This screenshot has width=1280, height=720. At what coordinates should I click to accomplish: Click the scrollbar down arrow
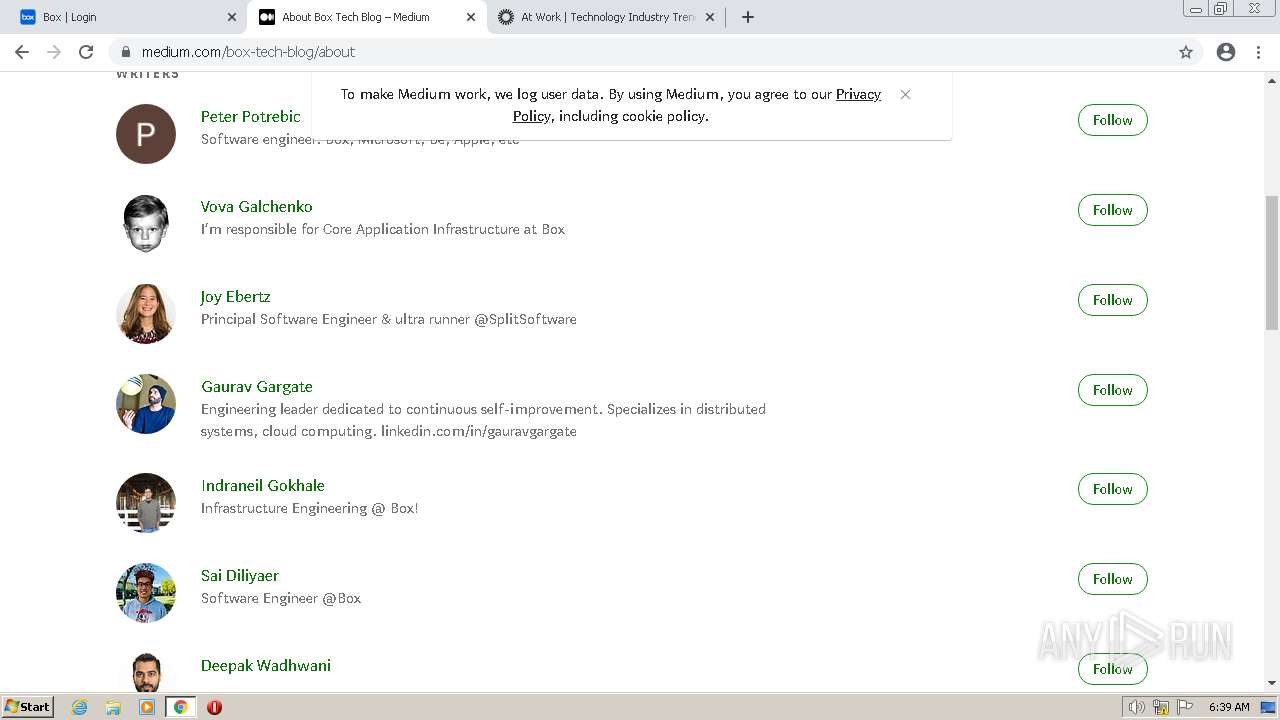click(1272, 683)
